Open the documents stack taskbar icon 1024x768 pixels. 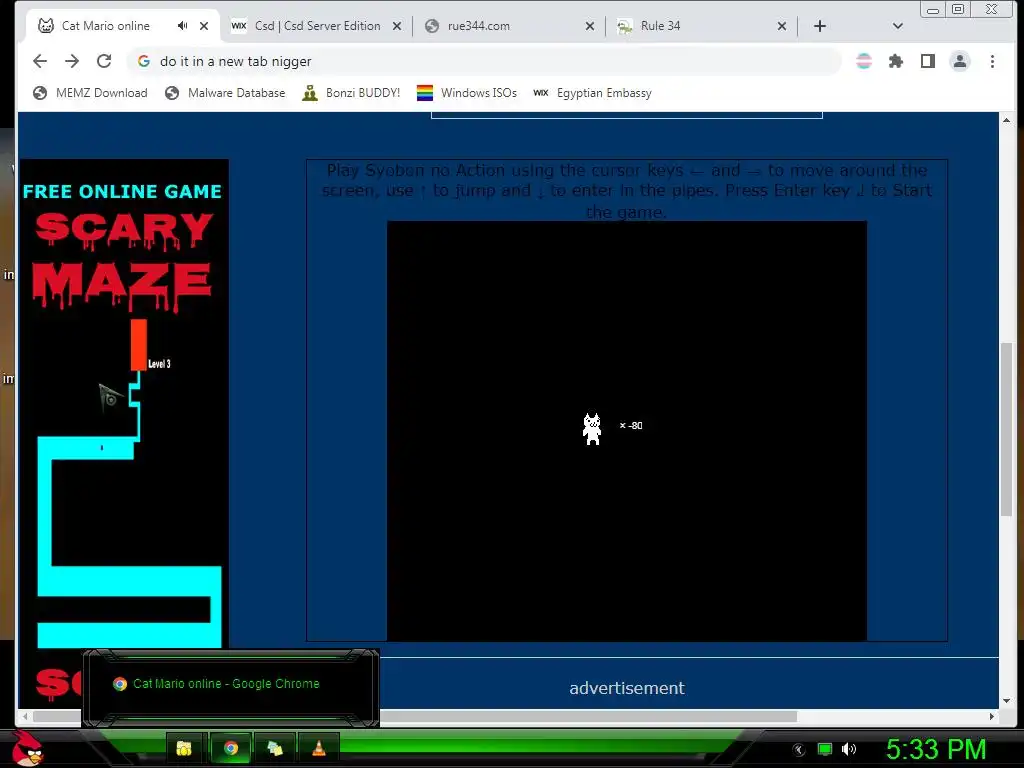point(275,748)
